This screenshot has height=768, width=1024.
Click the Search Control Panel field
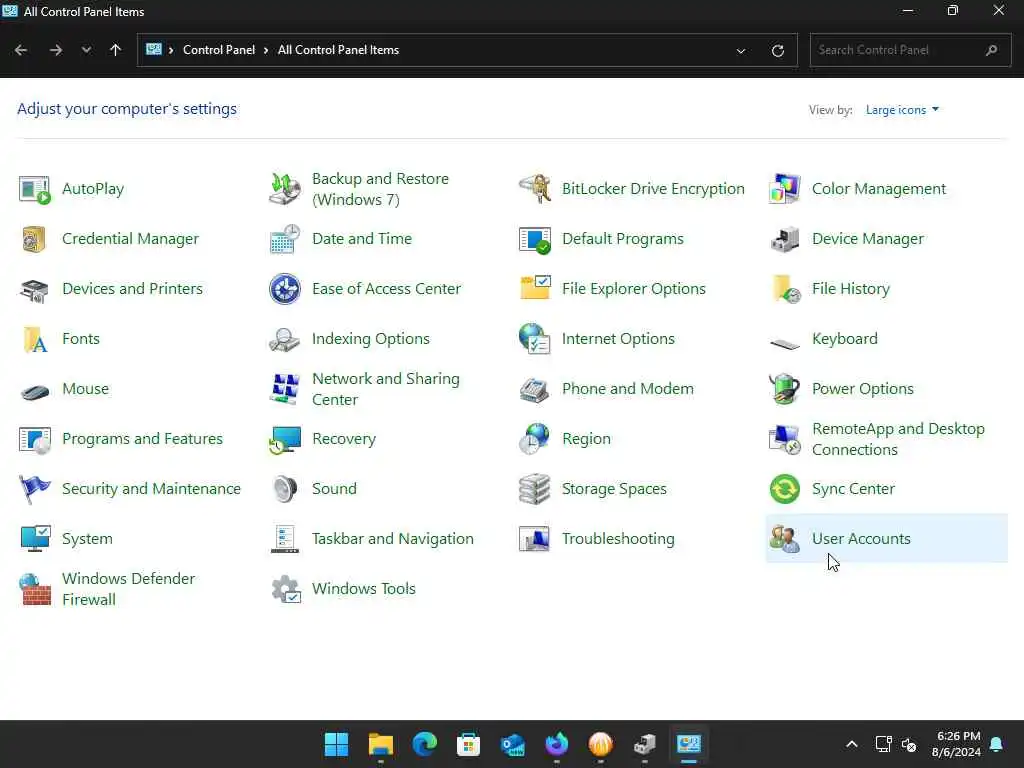(x=910, y=50)
